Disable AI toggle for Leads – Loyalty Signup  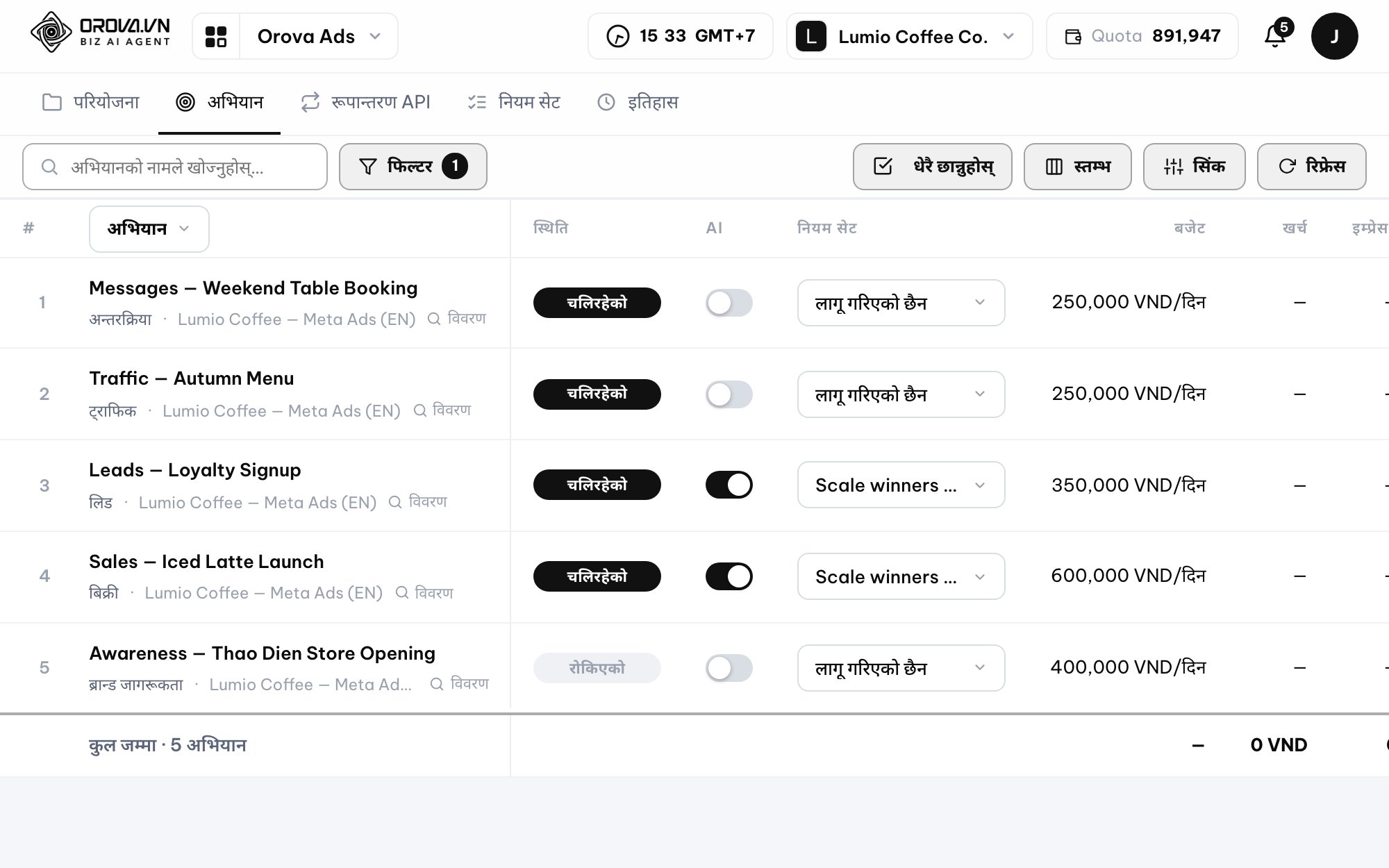[x=729, y=485]
